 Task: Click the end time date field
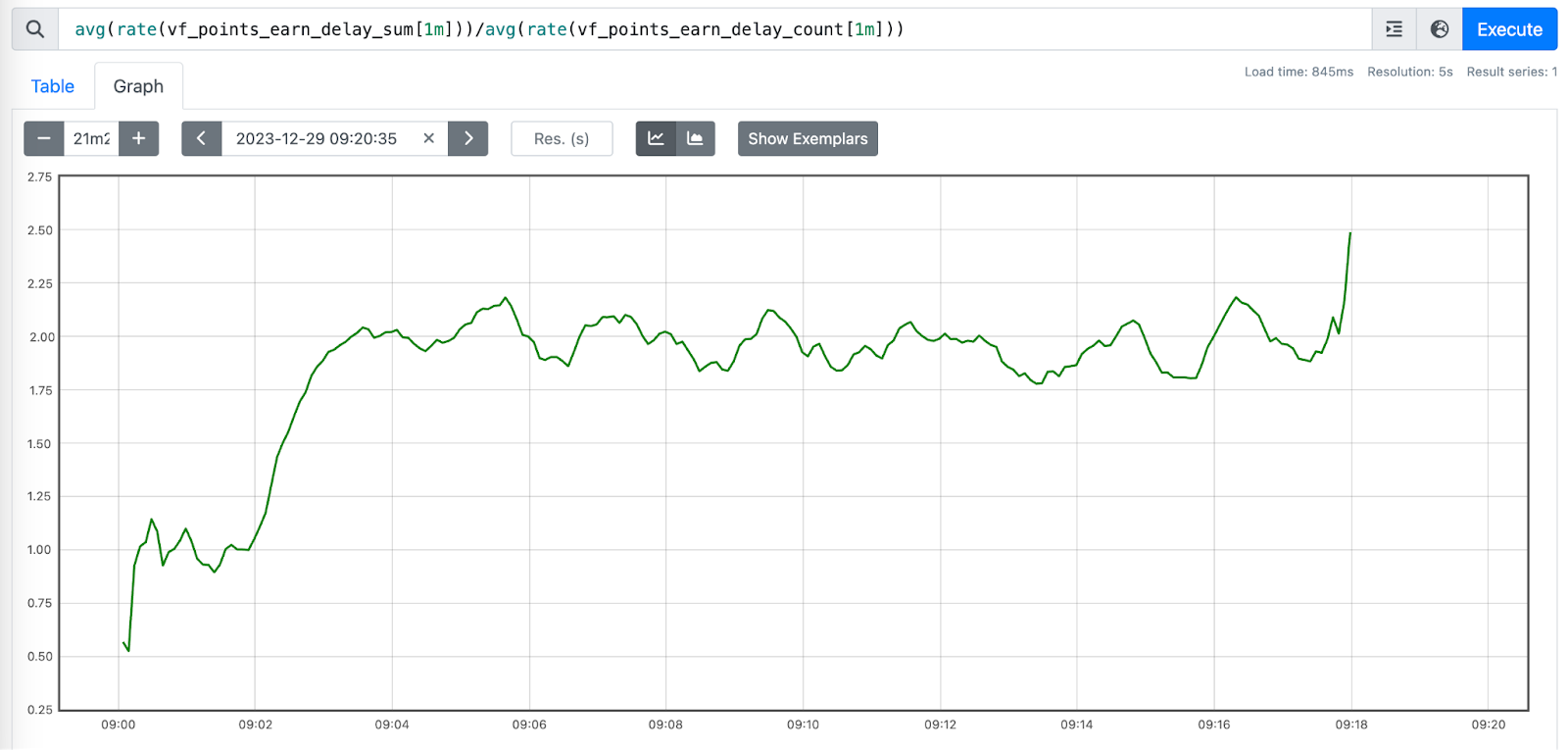coord(317,138)
